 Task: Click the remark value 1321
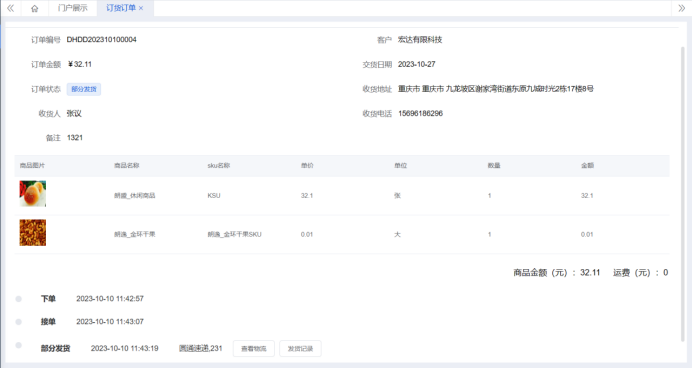[x=75, y=138]
